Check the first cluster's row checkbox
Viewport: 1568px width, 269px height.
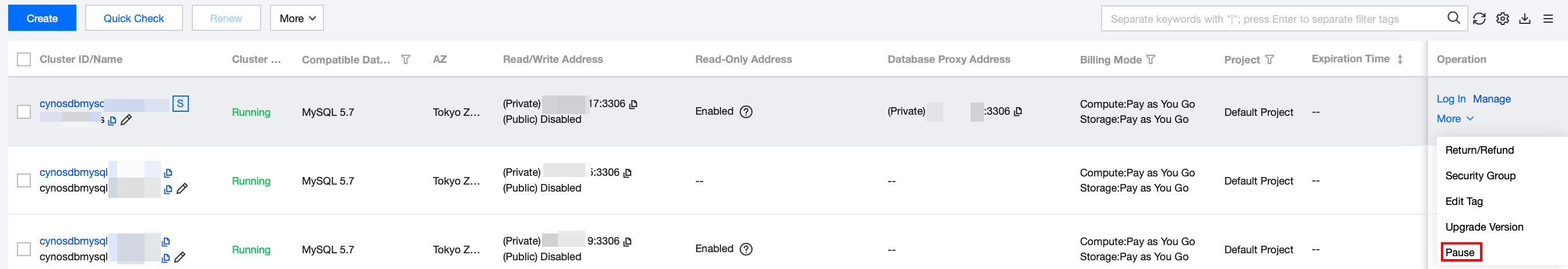(x=24, y=112)
